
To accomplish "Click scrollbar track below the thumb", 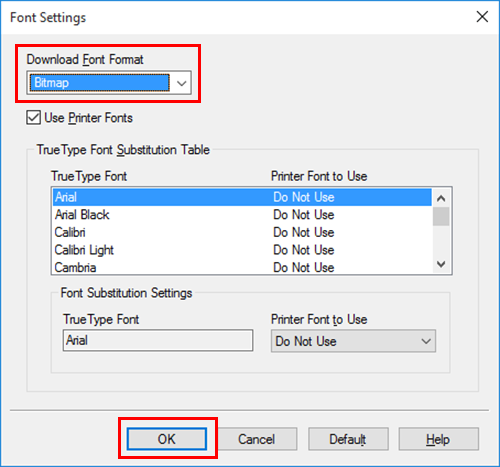I will click(x=441, y=241).
